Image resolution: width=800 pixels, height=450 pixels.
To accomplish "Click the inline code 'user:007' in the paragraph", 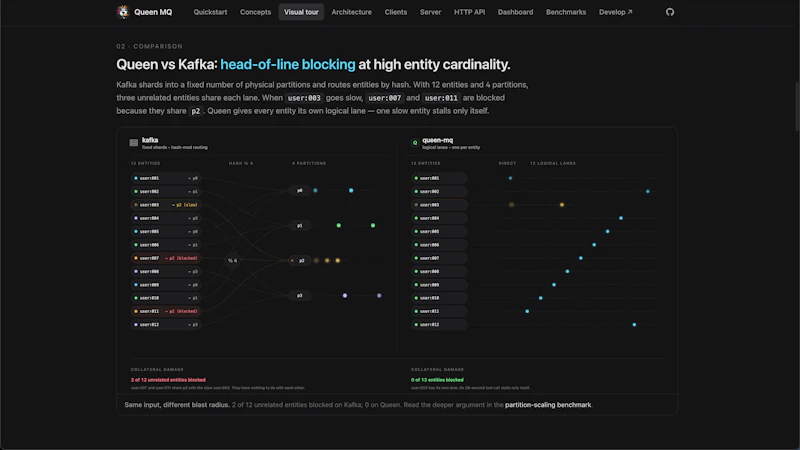I will 385,98.
